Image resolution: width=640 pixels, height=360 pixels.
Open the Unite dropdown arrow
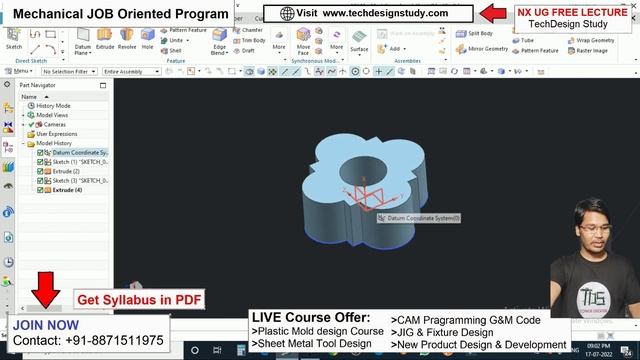pos(188,40)
